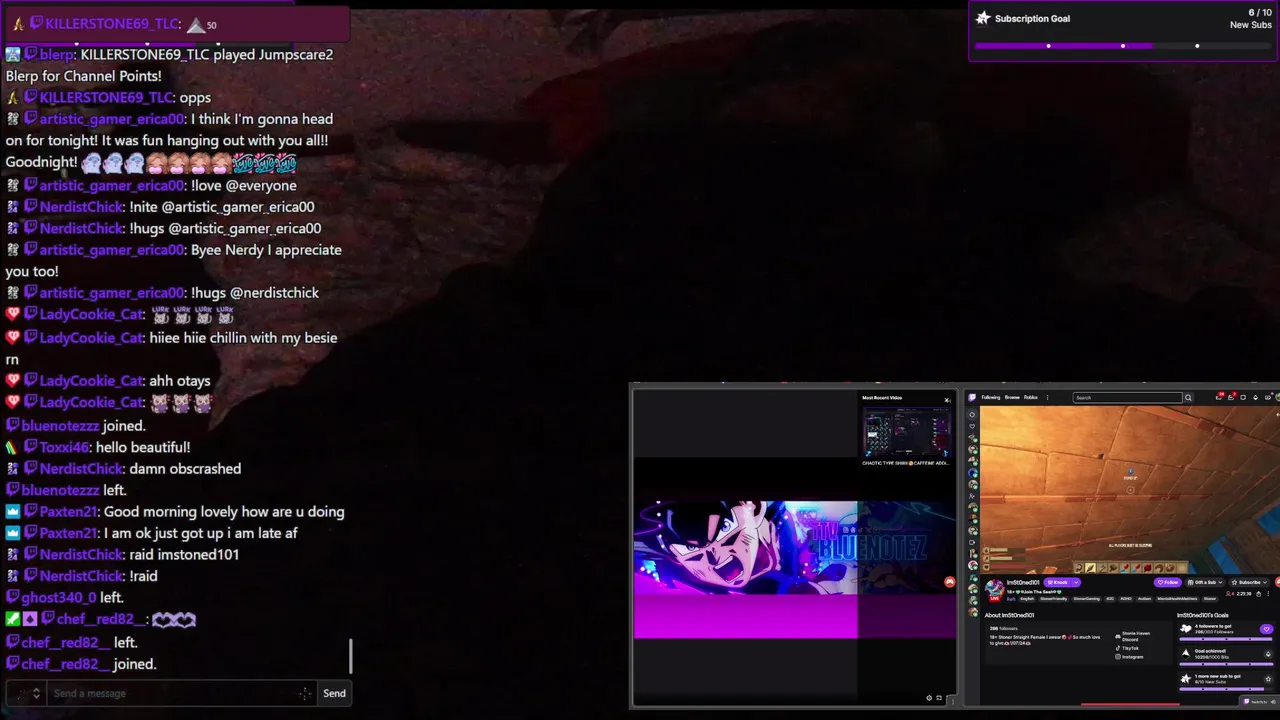1280x720 pixels.
Task: Click the MentalHealthMatters tag
Action: [1177, 599]
